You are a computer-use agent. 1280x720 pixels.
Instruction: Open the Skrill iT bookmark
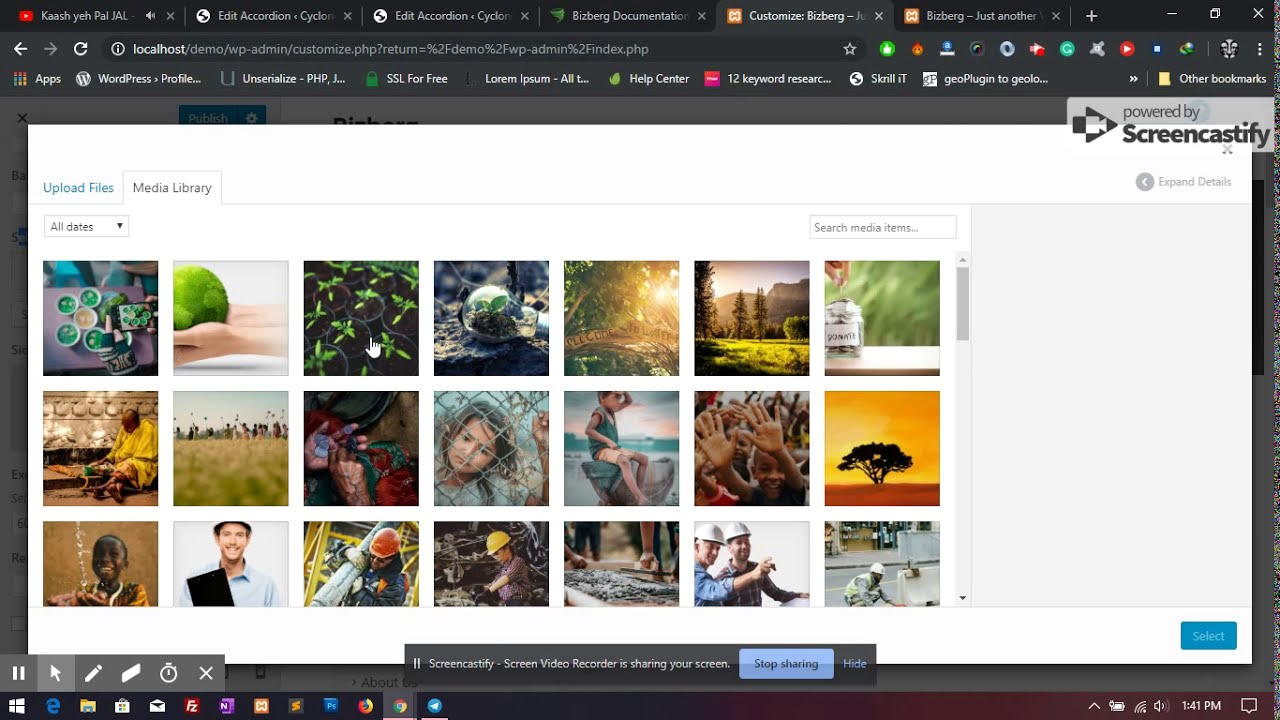click(x=878, y=79)
